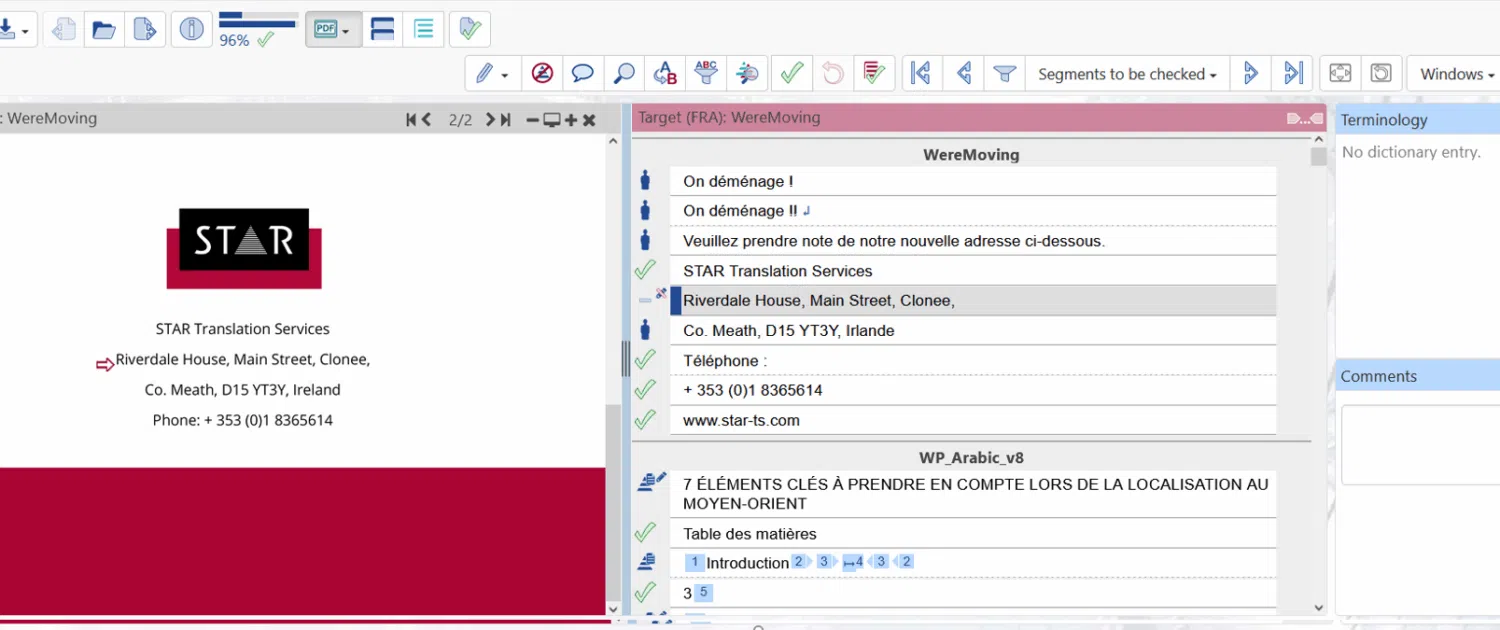Image resolution: width=1500 pixels, height=630 pixels.
Task: Click the confirm-all lines checkmark icon
Action: [874, 73]
